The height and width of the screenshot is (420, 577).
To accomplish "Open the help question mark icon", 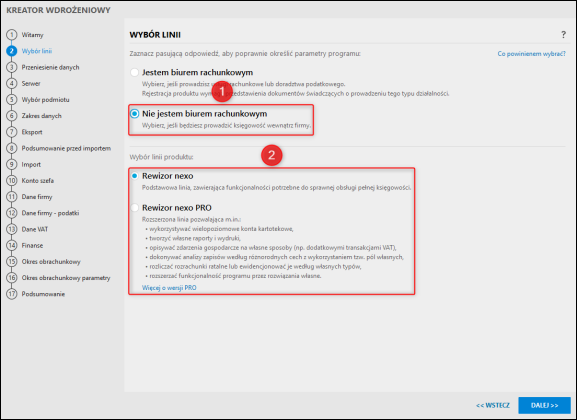I will click(563, 35).
